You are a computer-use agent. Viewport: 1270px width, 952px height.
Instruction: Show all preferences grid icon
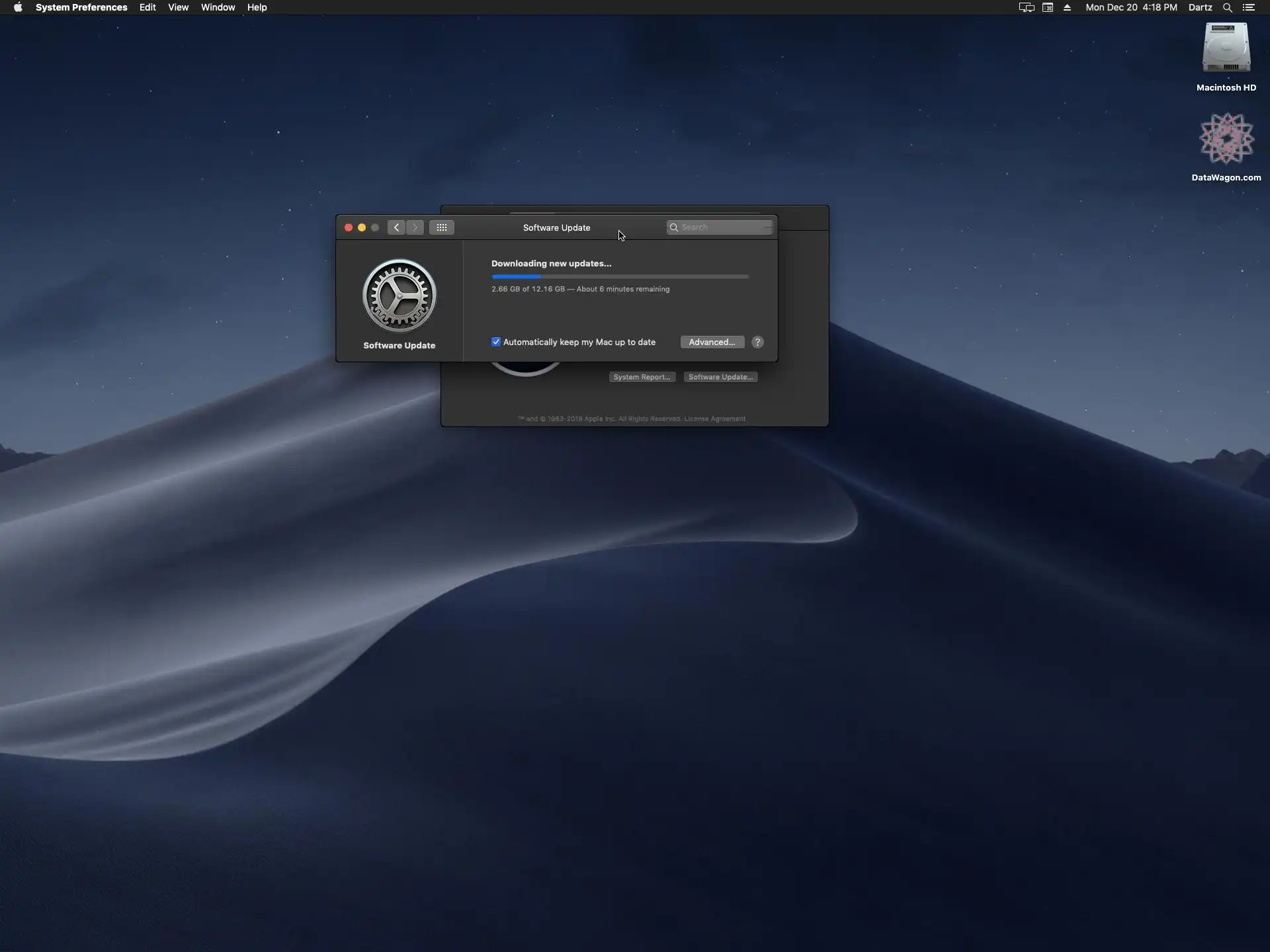pyautogui.click(x=441, y=227)
